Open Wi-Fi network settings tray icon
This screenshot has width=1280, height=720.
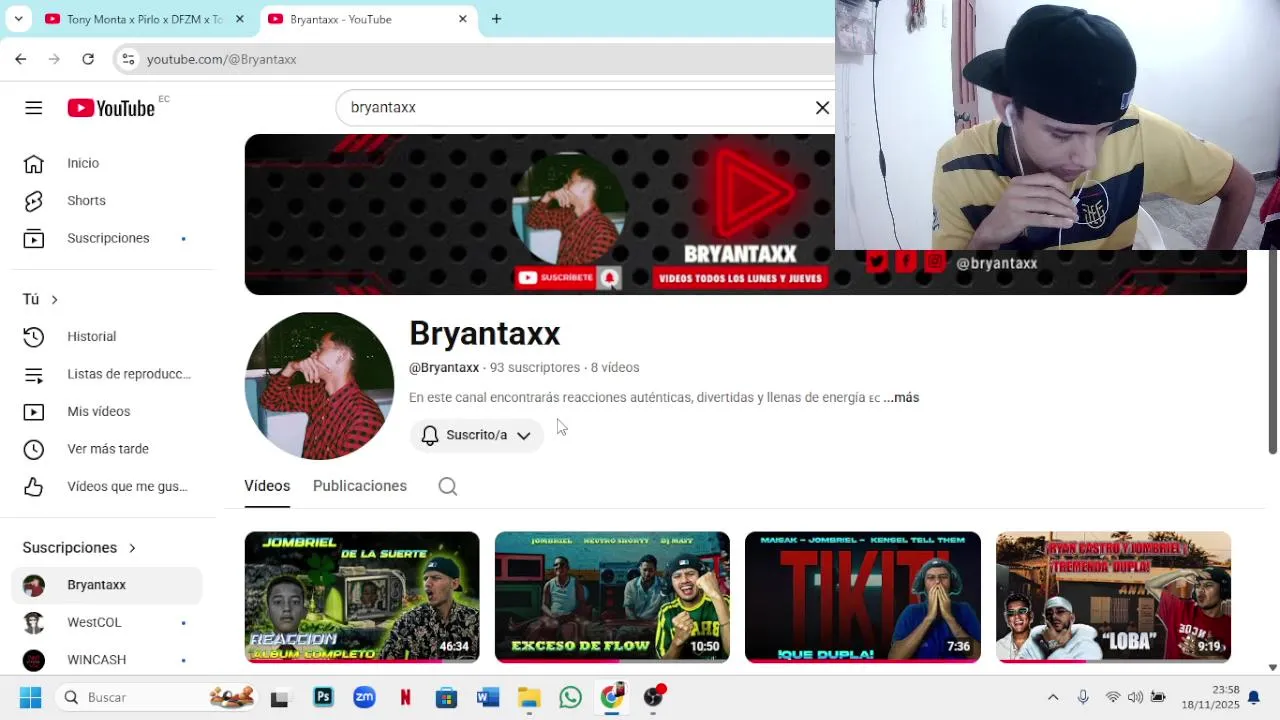[x=1112, y=697]
